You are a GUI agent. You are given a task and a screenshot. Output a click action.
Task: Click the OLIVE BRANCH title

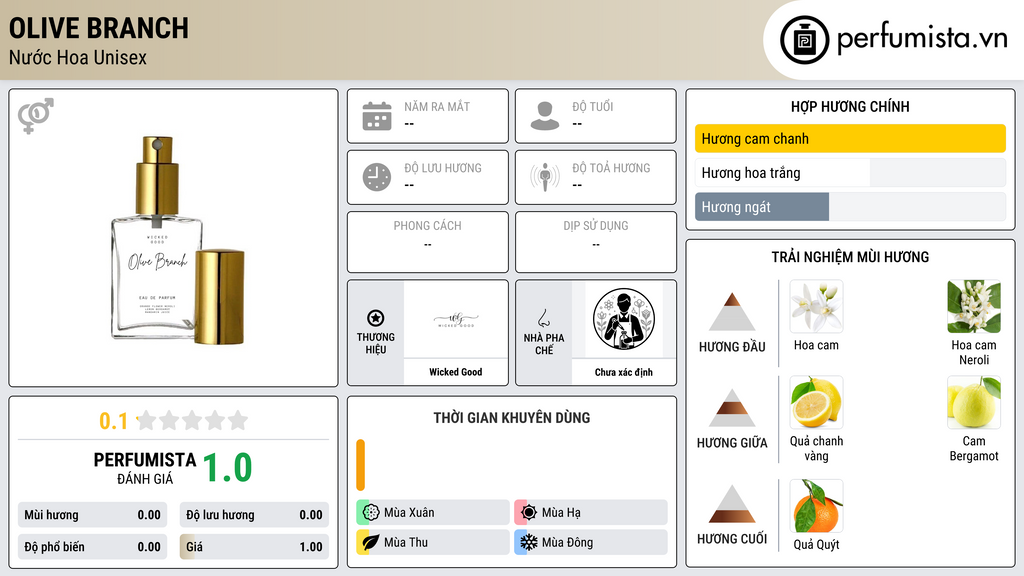[x=99, y=29]
